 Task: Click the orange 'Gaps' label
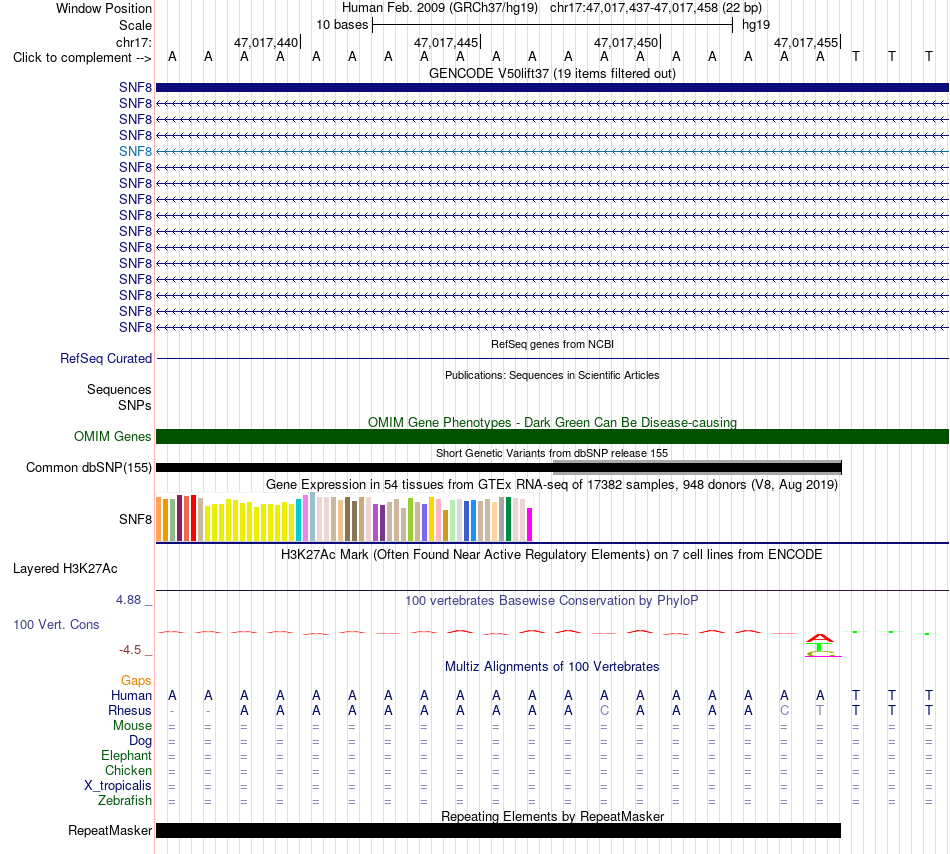point(136,681)
